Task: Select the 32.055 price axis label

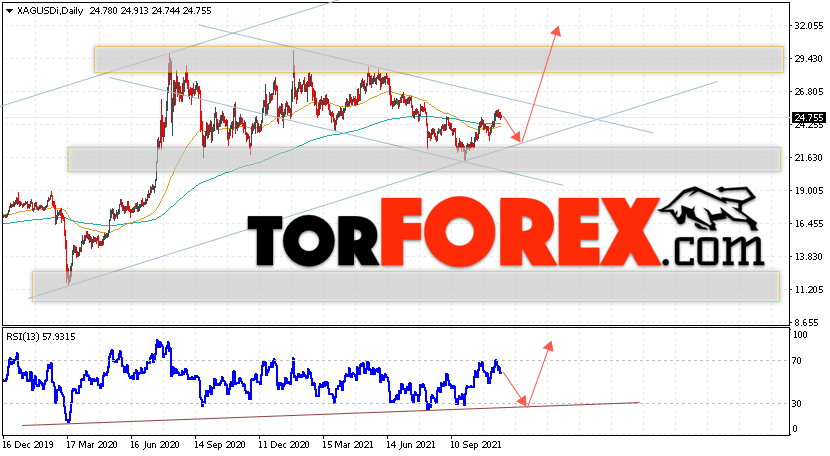Action: coord(809,25)
